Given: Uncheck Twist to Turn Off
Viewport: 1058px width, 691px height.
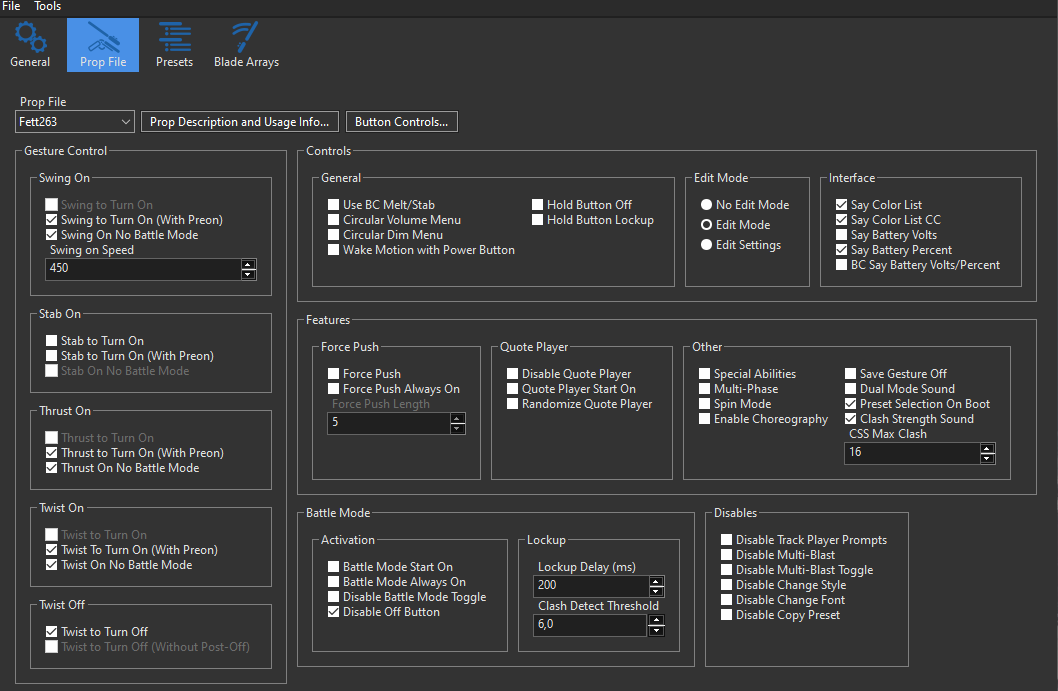Looking at the screenshot, I should [x=52, y=632].
